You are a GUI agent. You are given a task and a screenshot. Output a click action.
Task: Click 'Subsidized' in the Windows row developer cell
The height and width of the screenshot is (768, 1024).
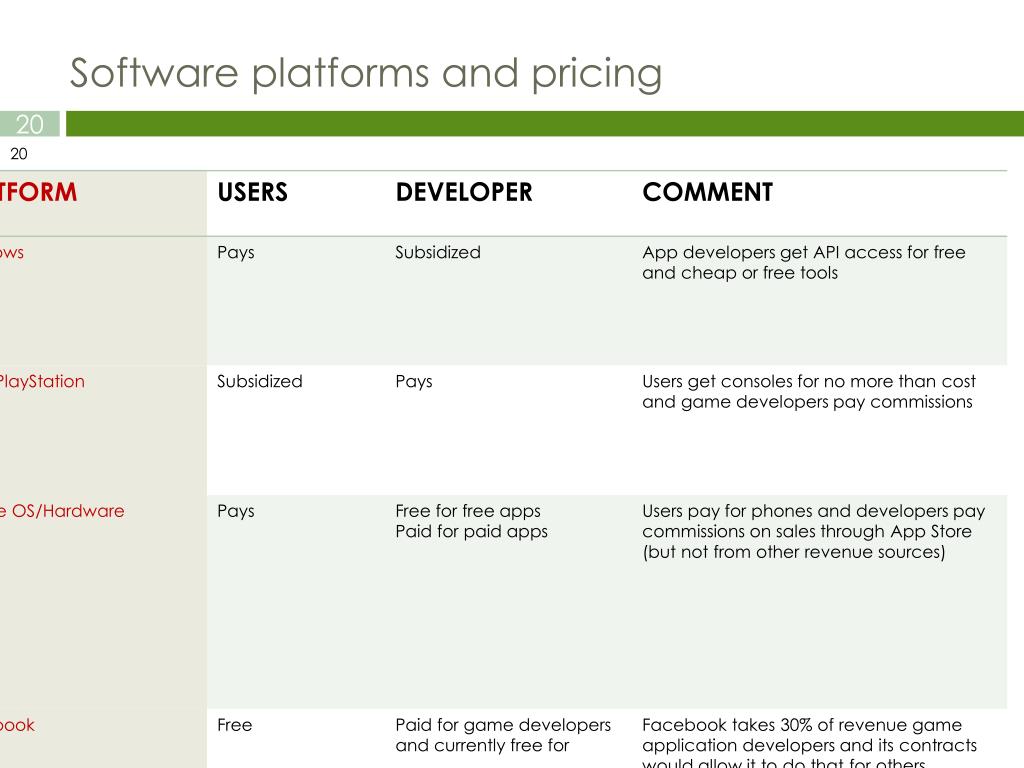pyautogui.click(x=438, y=252)
